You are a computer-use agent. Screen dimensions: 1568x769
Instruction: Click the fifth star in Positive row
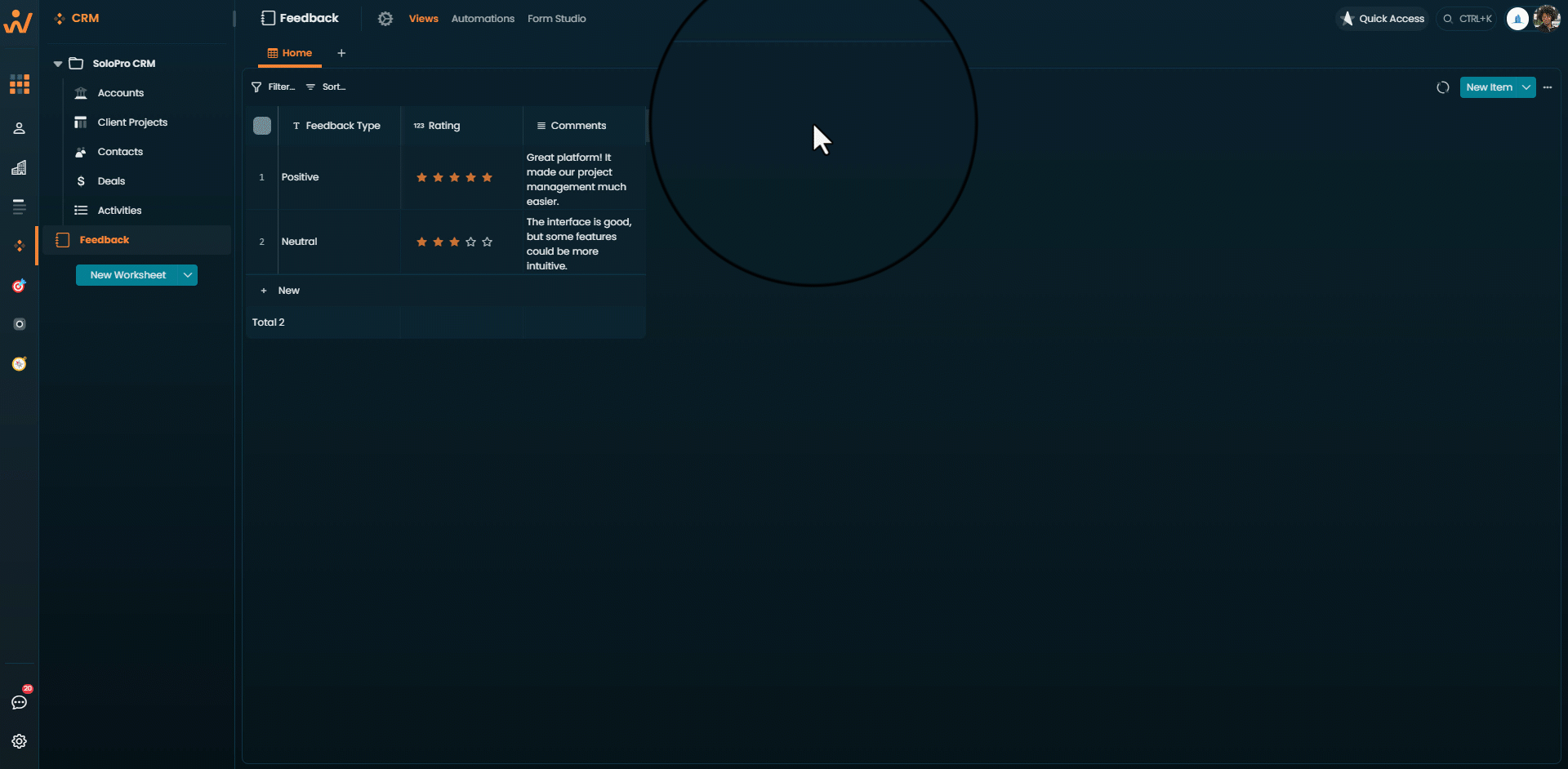coord(488,177)
